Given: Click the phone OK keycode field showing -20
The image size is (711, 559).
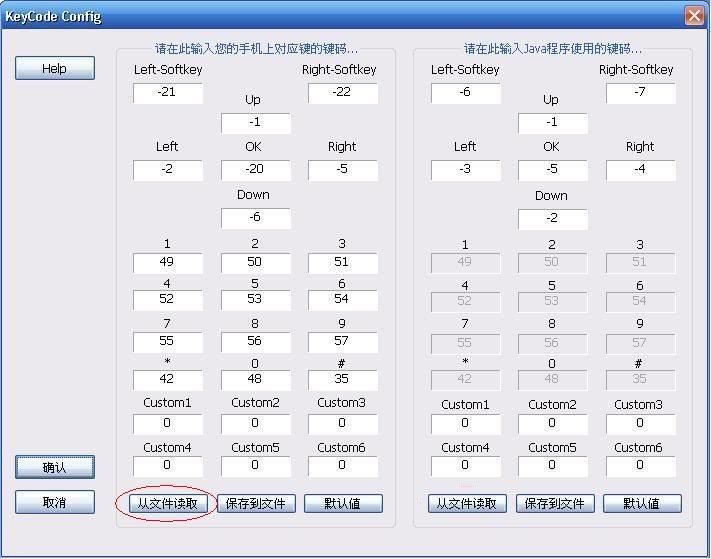Looking at the screenshot, I should (x=255, y=170).
